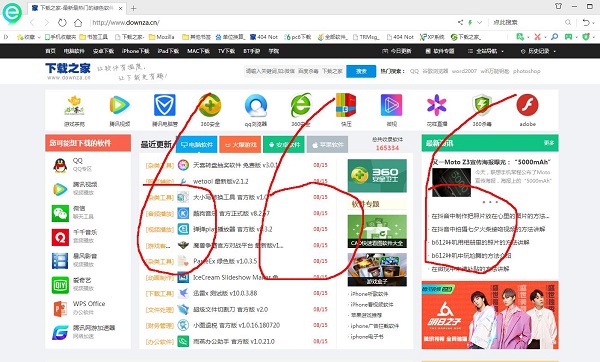Viewport: 600px width, 362px height.
Task: Click the photoshop hot search link
Action: [x=527, y=71]
